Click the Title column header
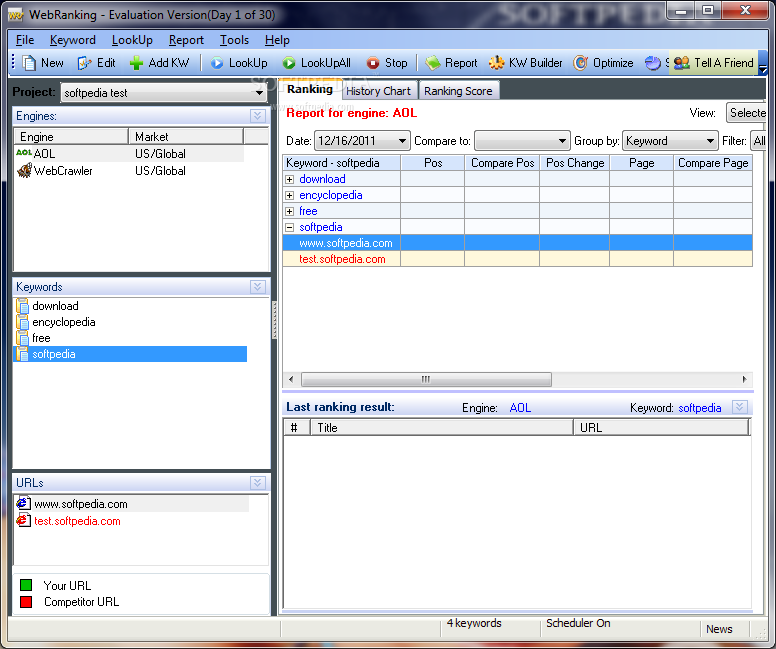 (441, 428)
